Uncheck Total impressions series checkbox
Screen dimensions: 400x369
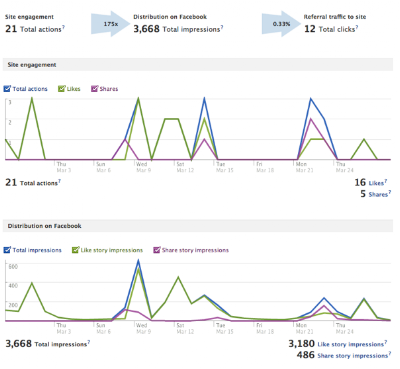tap(7, 250)
